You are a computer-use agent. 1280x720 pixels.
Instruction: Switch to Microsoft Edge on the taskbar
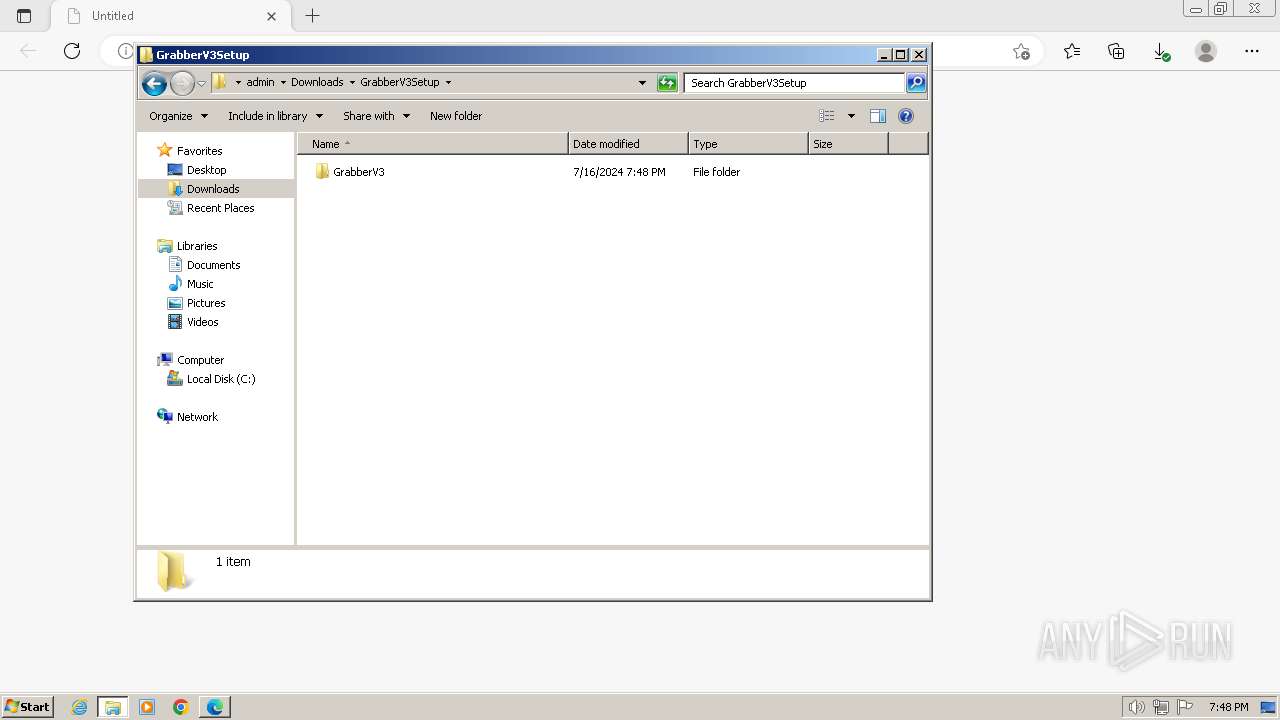215,707
